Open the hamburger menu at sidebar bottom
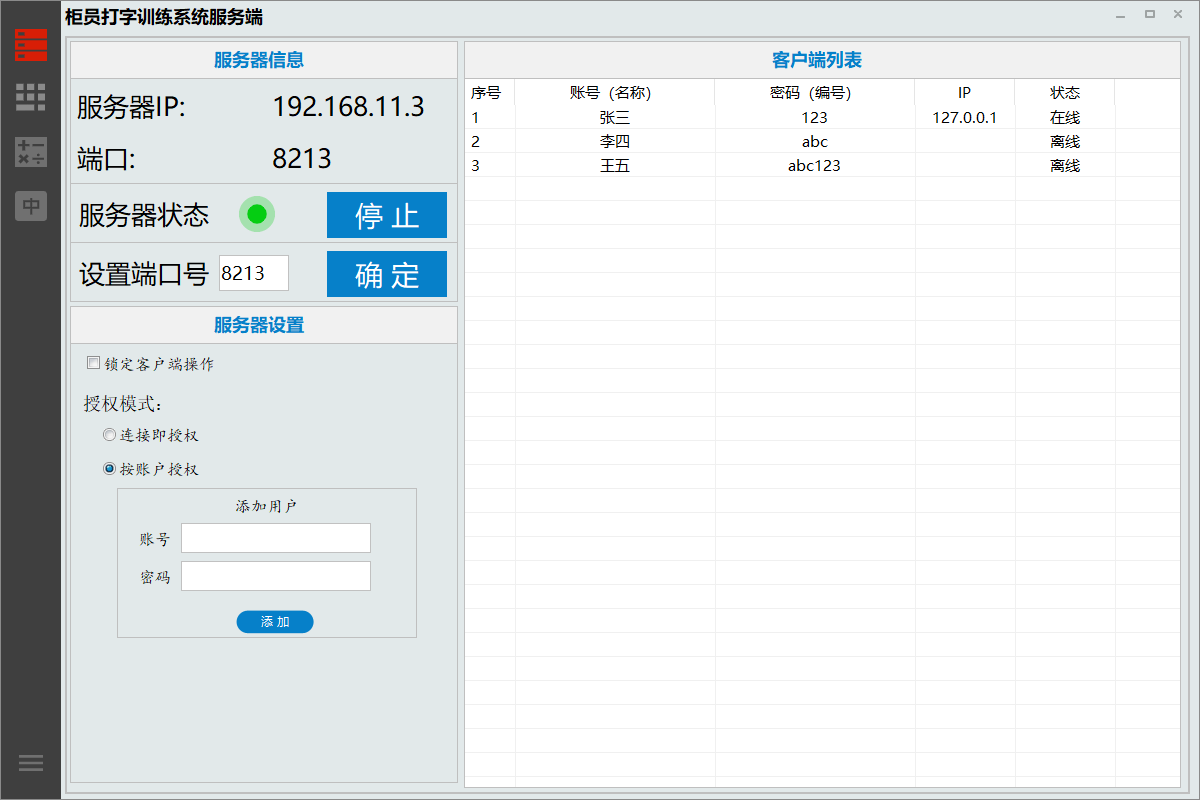 (x=31, y=762)
